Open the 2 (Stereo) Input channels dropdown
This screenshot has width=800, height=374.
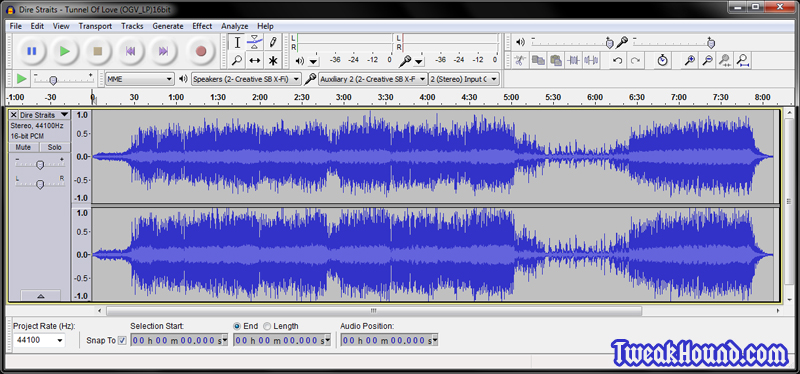tap(464, 79)
